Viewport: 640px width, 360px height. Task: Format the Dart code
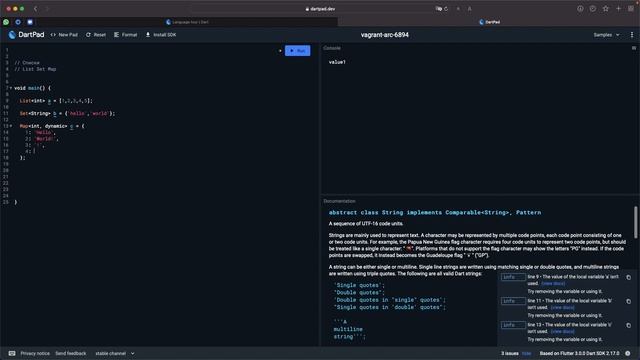pos(125,35)
